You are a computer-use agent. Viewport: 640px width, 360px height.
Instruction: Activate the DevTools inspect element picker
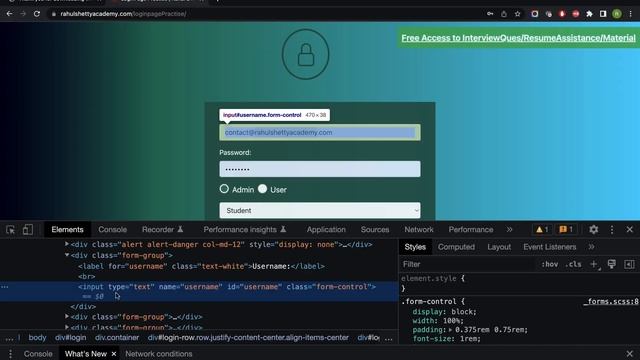(11, 230)
